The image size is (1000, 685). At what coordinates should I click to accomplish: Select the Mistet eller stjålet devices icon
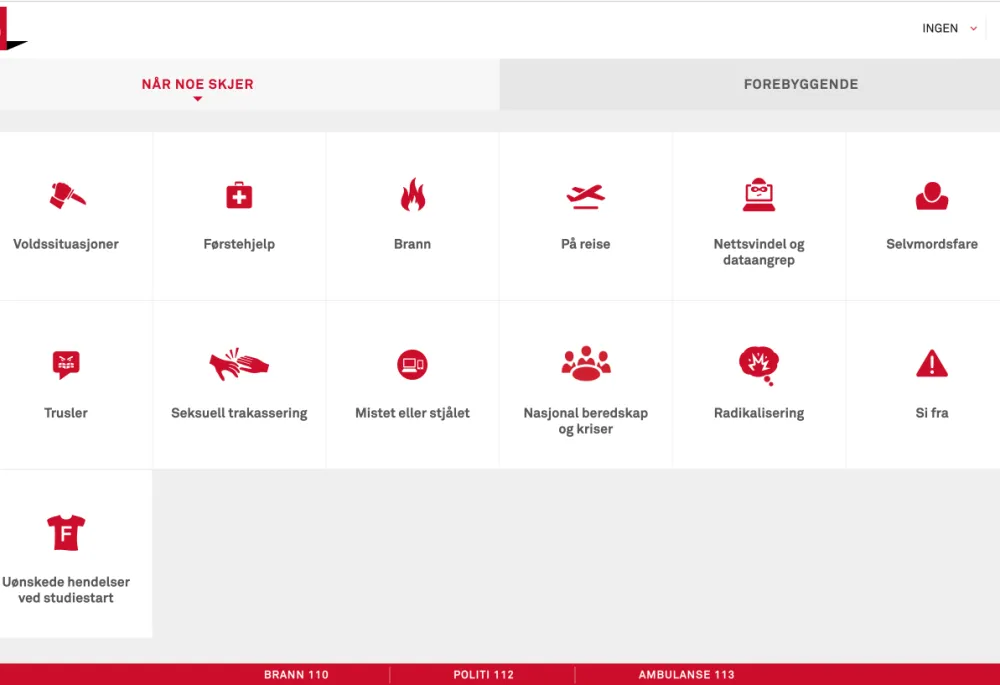[x=413, y=364]
